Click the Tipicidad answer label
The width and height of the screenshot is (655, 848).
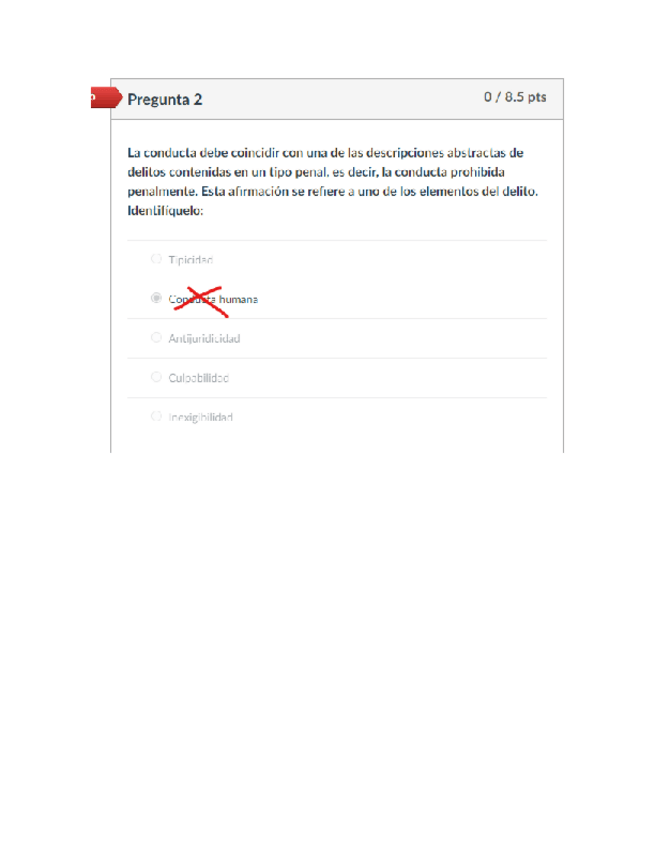point(190,260)
